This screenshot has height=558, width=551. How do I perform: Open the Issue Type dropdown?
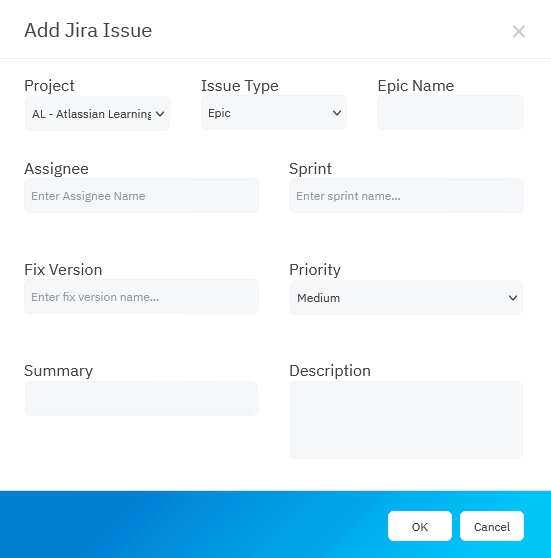tap(274, 113)
